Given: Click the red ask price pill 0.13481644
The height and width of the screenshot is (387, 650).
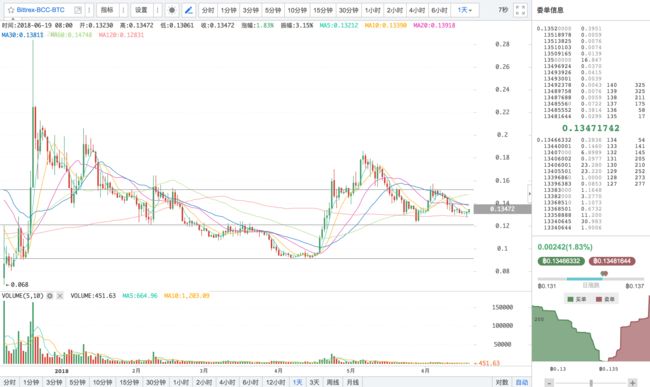Looking at the screenshot, I should coord(612,261).
